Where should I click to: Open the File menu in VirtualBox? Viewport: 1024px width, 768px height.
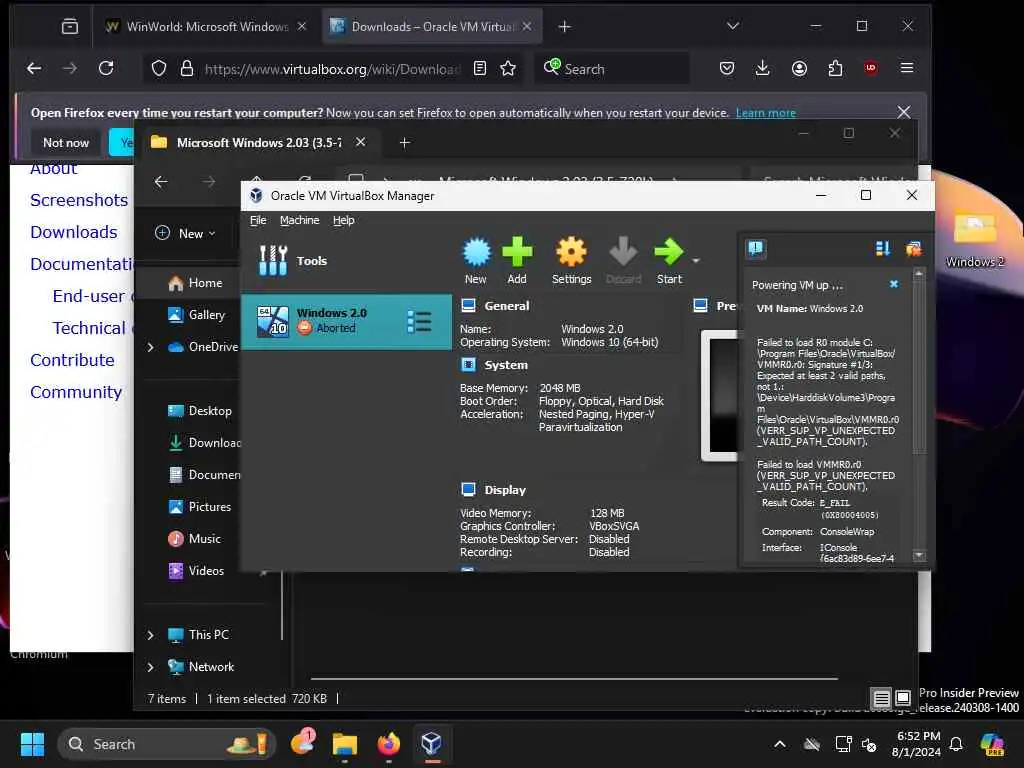258,220
